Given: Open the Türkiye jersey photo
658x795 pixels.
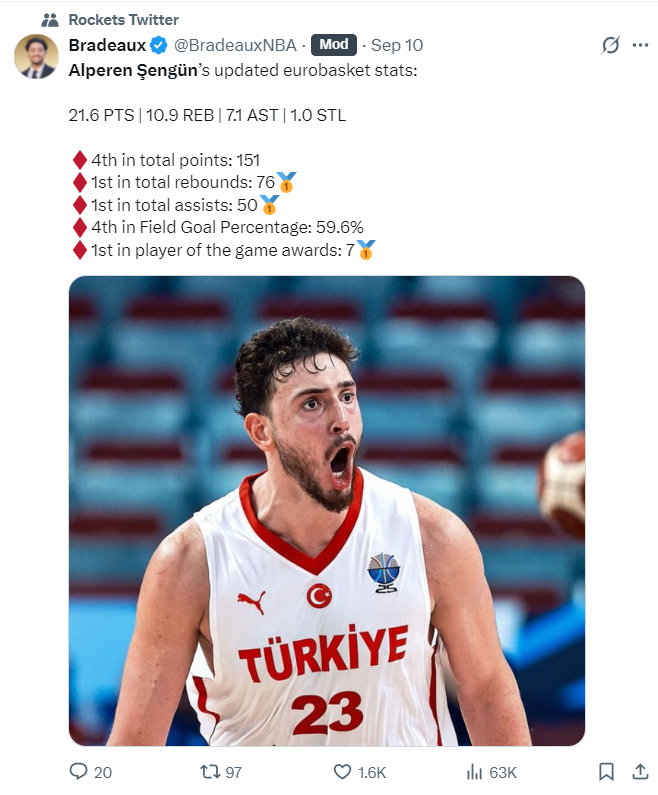Looking at the screenshot, I should click(x=327, y=511).
